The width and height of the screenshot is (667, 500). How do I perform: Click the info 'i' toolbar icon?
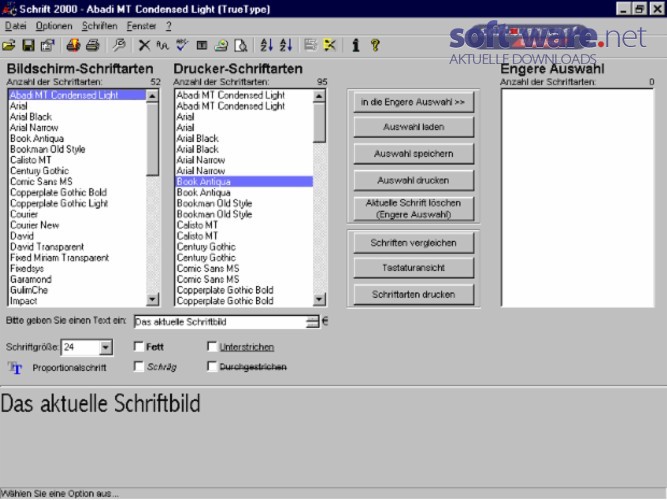coord(356,45)
